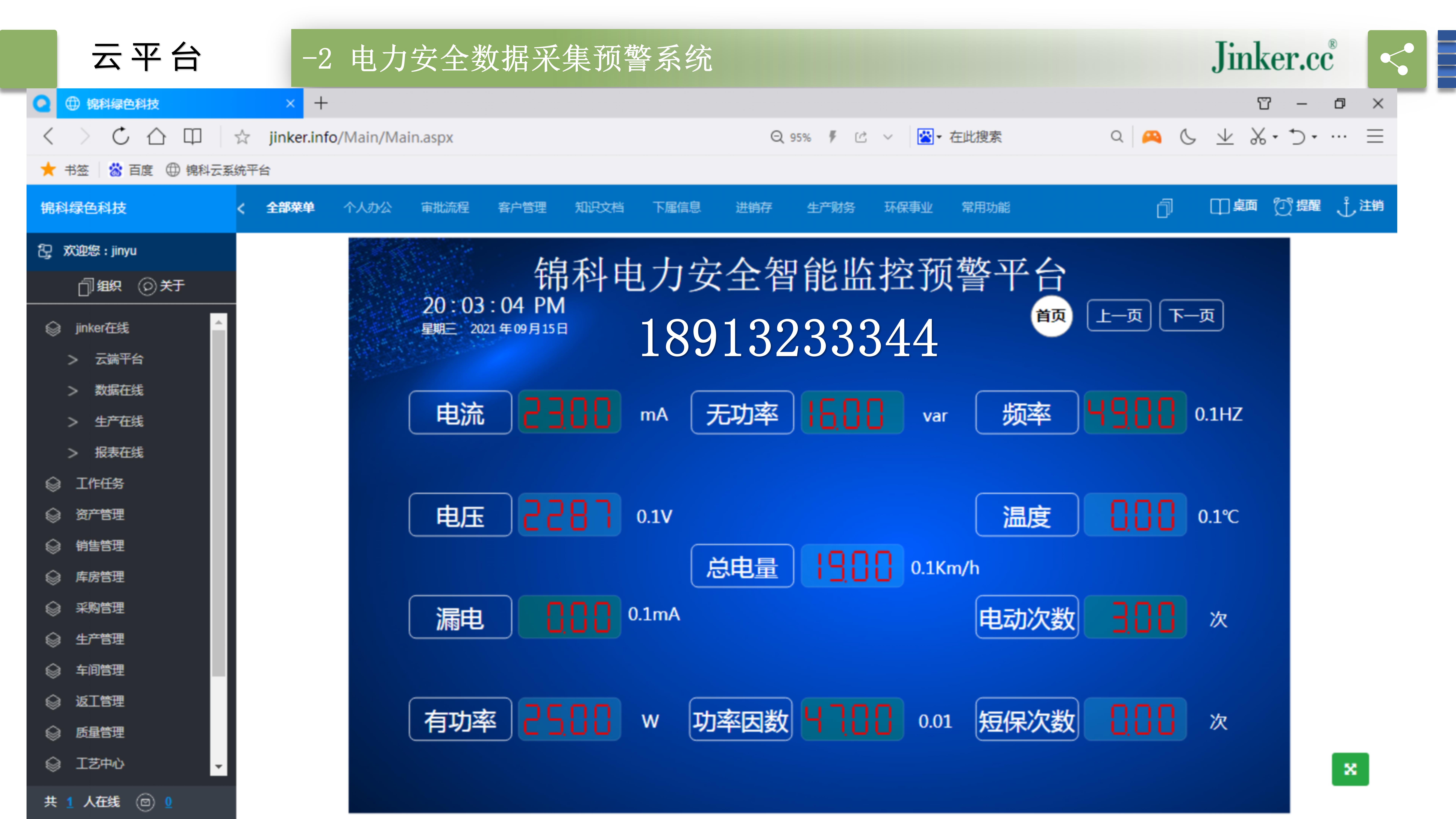Open the 生产财务 menu

pos(830,207)
